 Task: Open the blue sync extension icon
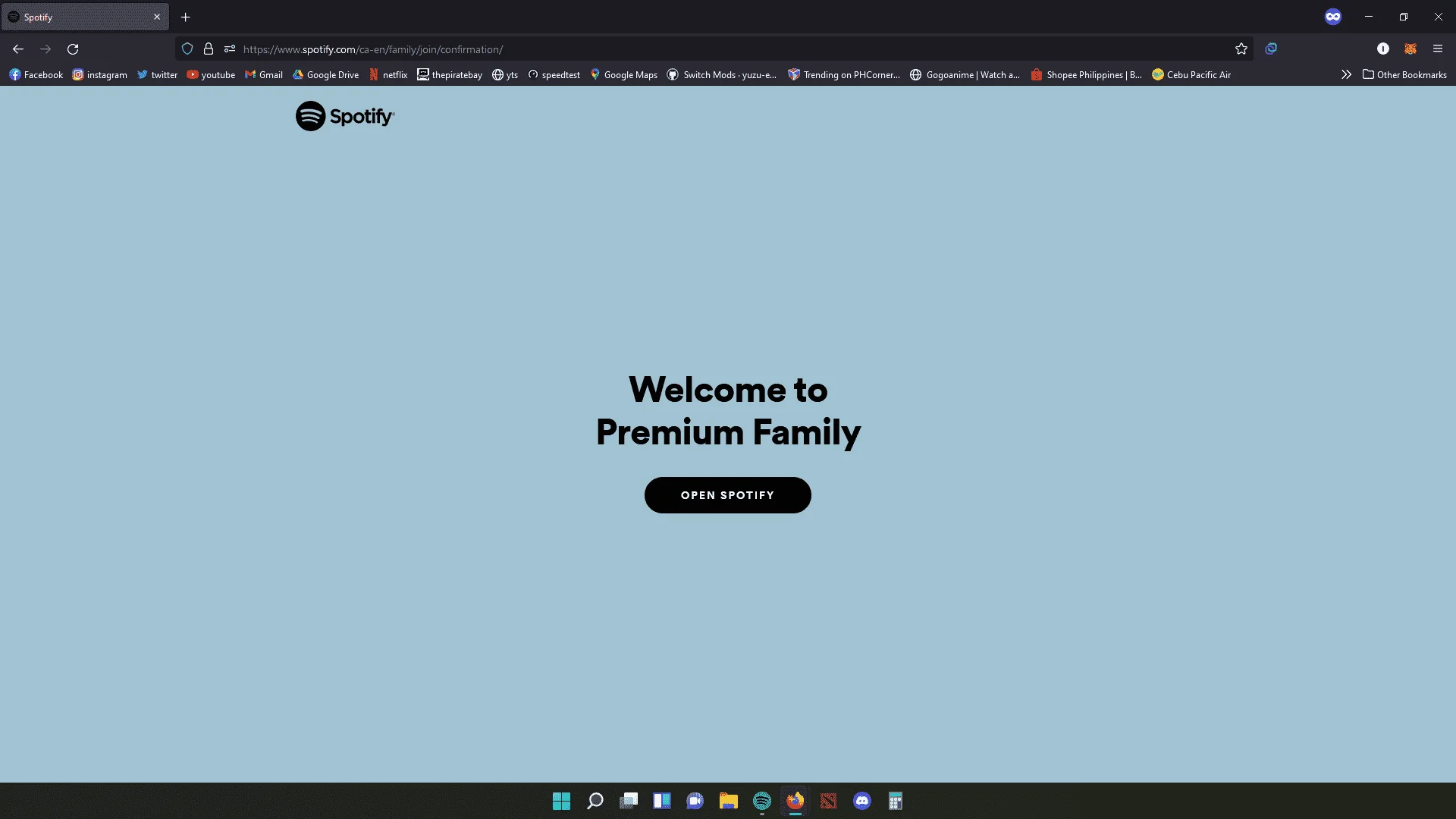1271,49
